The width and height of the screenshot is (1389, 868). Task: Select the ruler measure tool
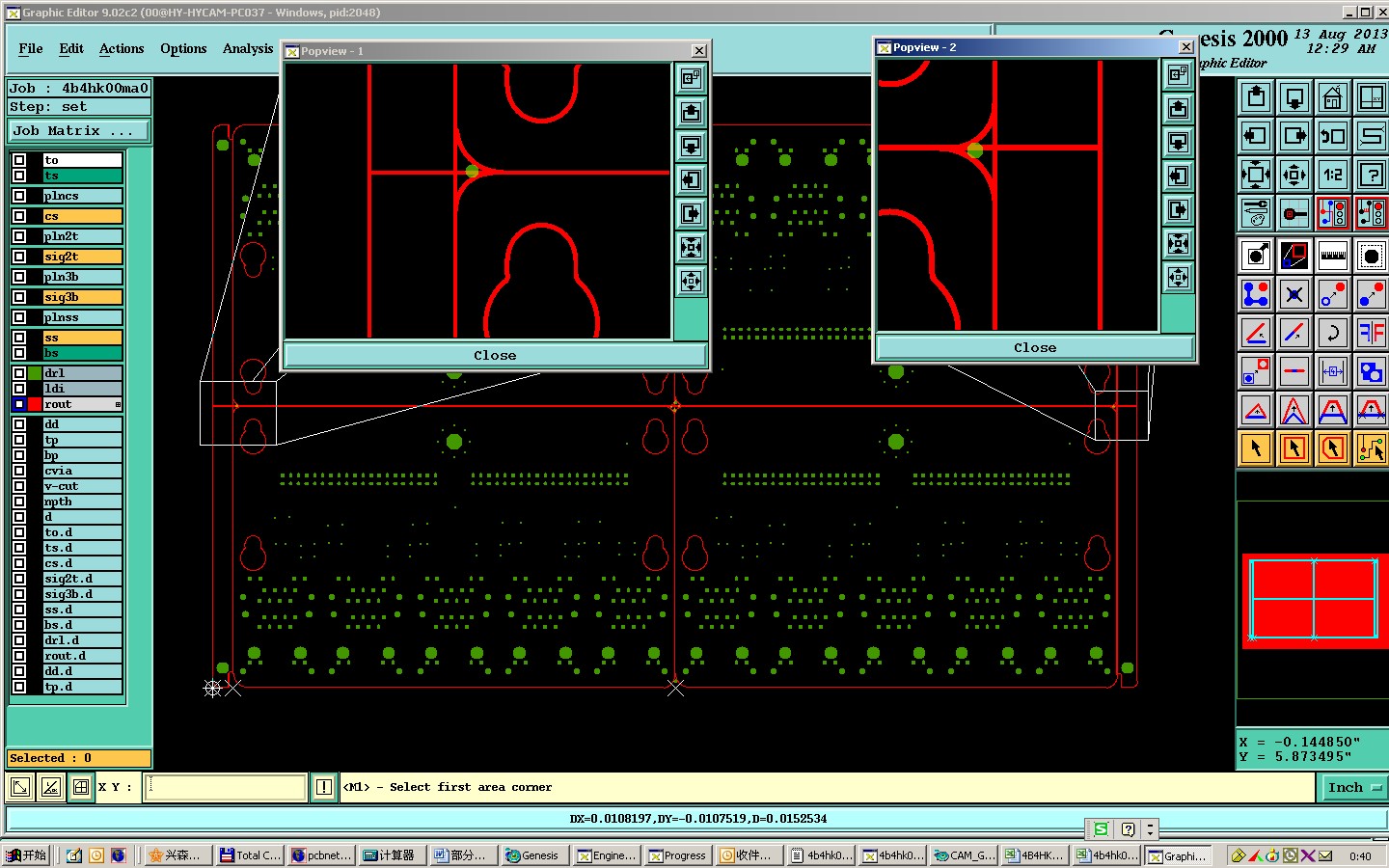point(1332,256)
